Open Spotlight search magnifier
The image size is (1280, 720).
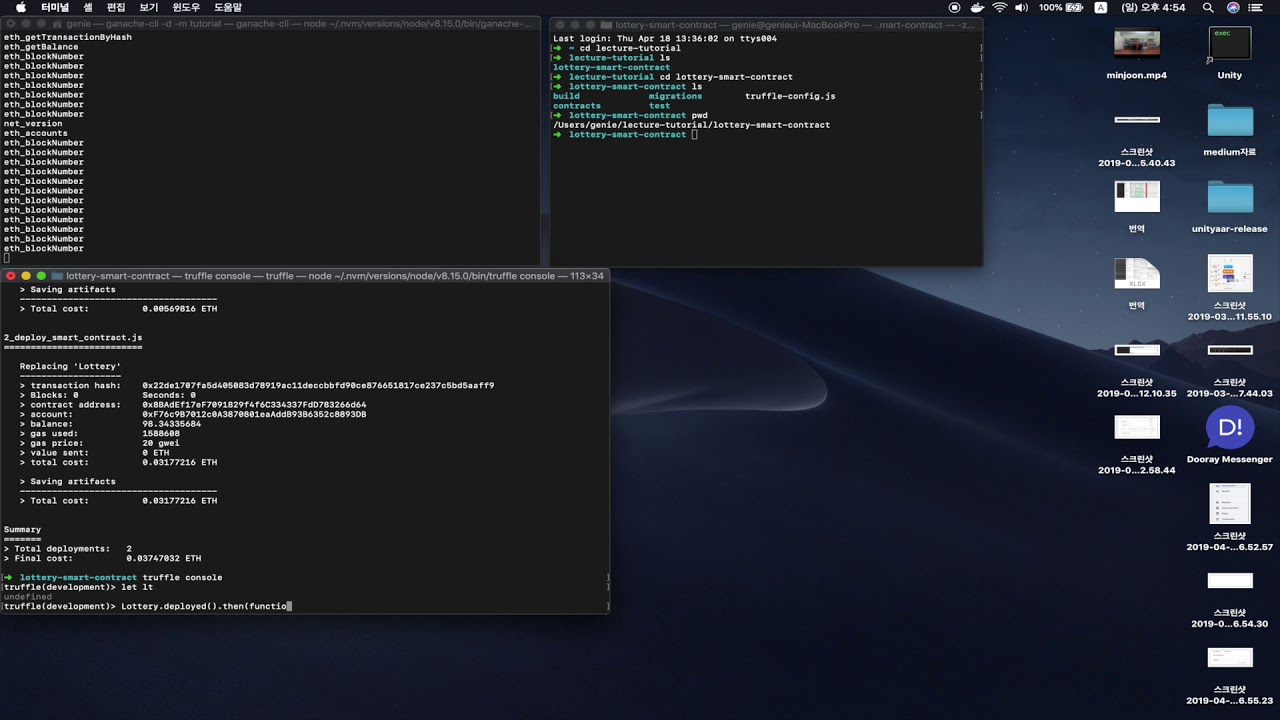point(1208,7)
